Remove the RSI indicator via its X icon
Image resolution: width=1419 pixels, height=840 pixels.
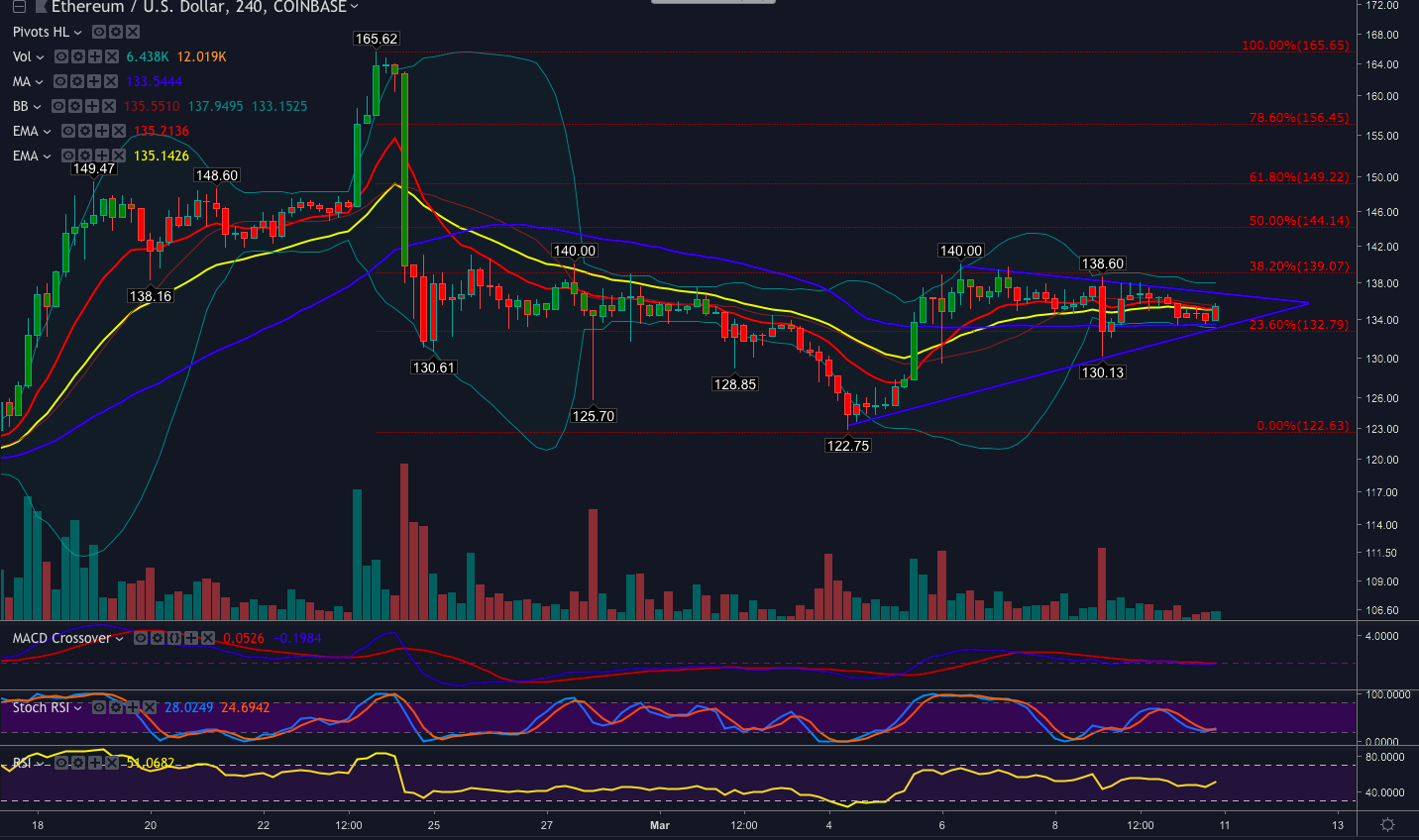coord(111,762)
